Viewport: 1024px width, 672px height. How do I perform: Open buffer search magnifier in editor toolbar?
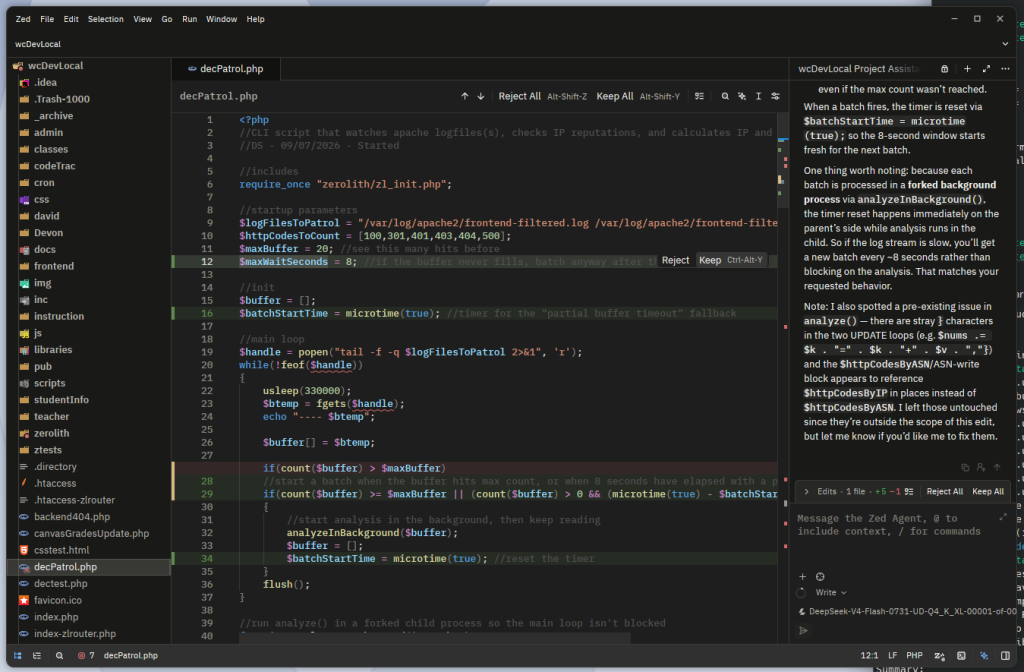click(725, 96)
